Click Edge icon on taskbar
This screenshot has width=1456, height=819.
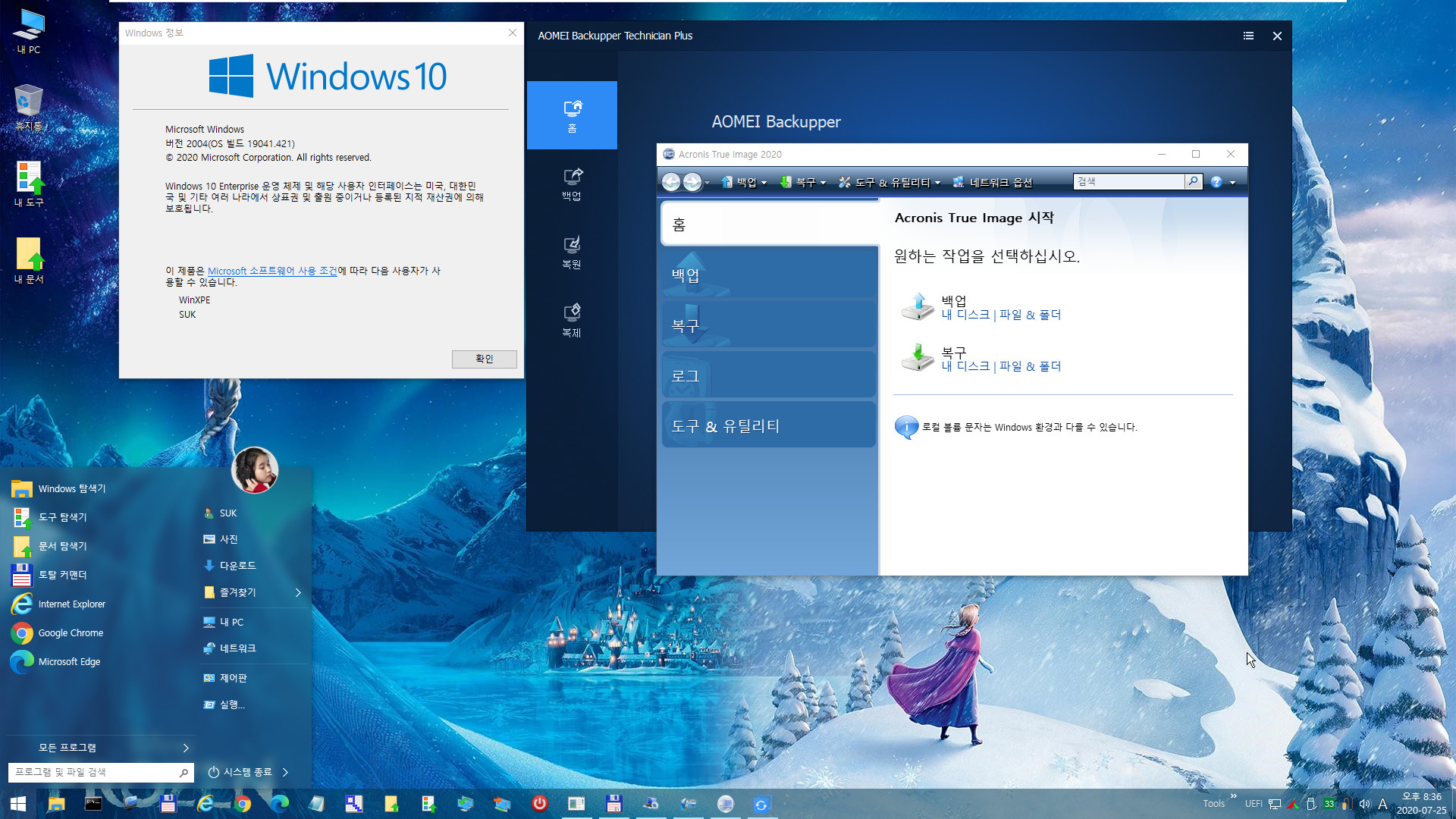point(280,804)
